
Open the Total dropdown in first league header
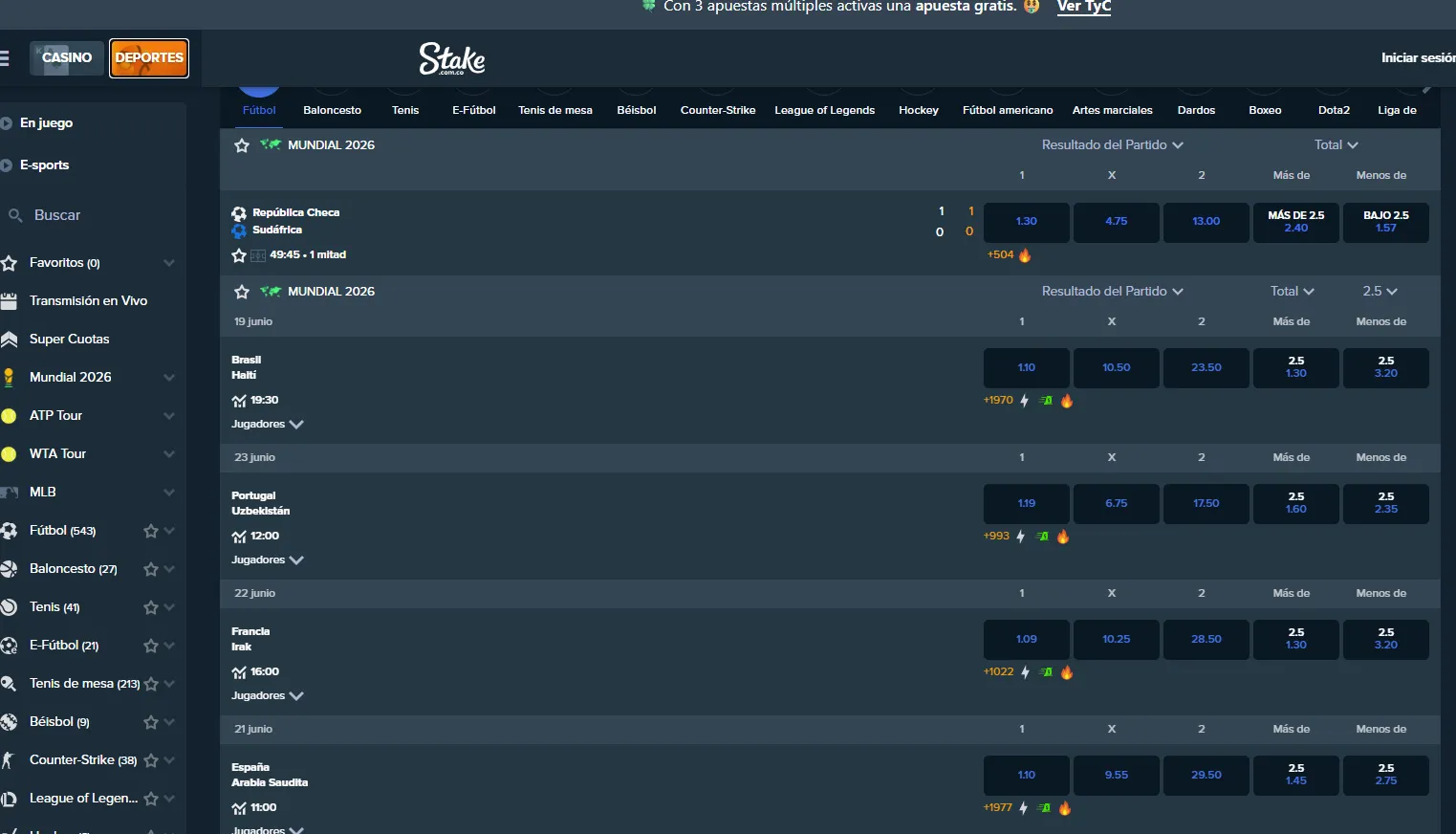(1336, 145)
